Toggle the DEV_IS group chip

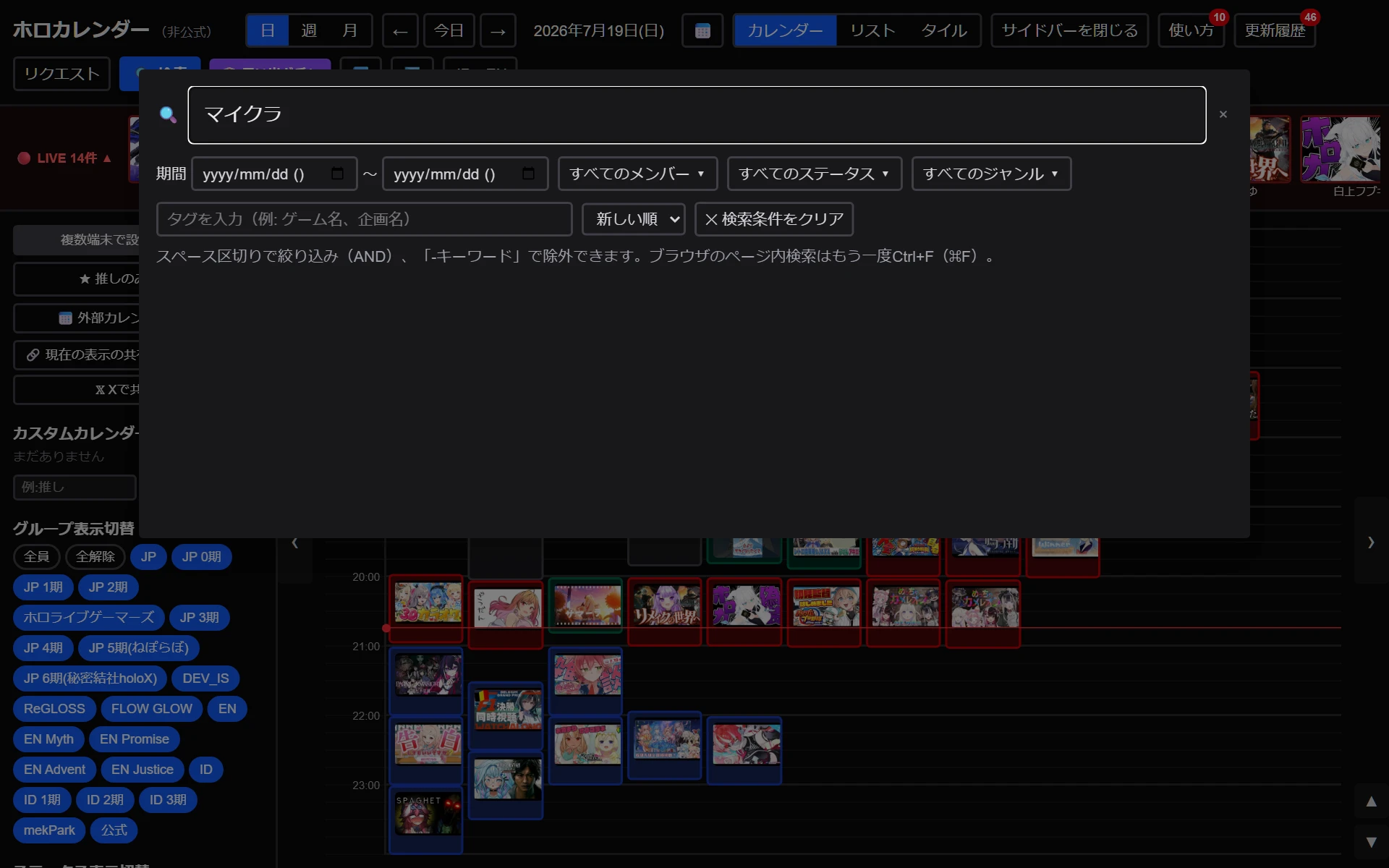coord(205,678)
